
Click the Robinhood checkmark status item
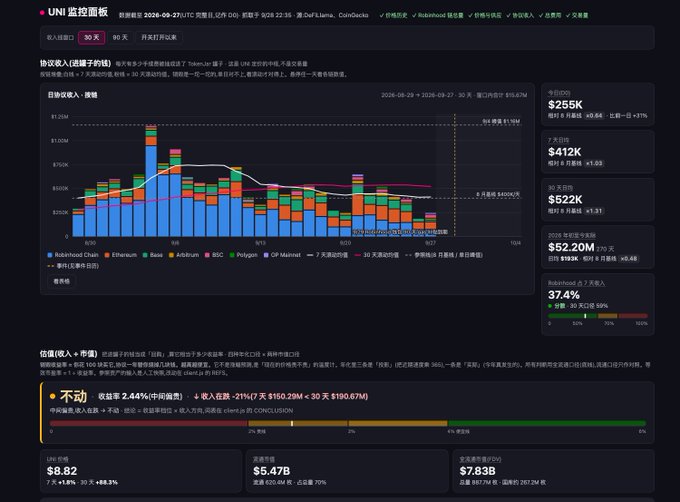click(x=438, y=15)
